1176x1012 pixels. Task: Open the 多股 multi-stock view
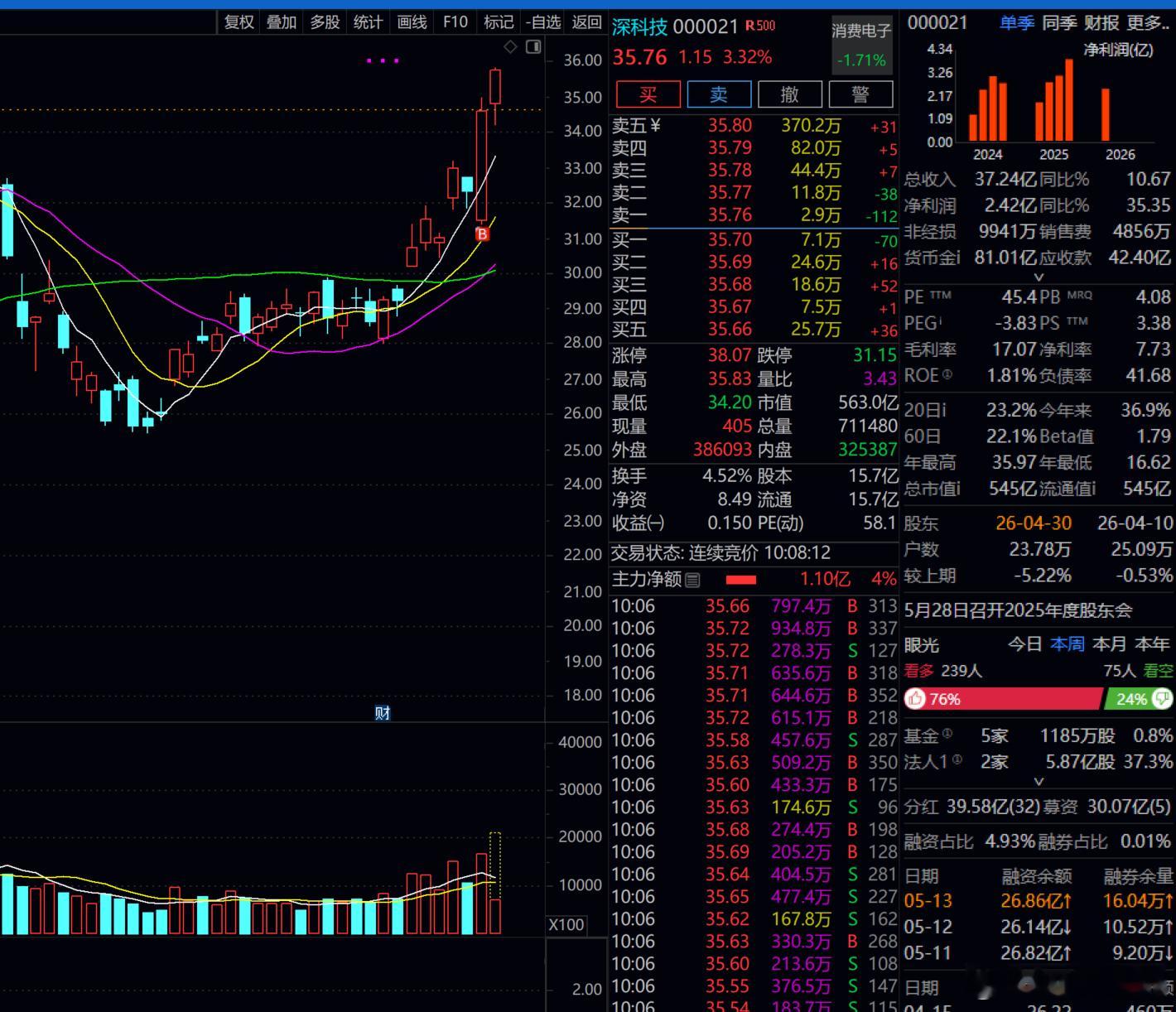(325, 22)
